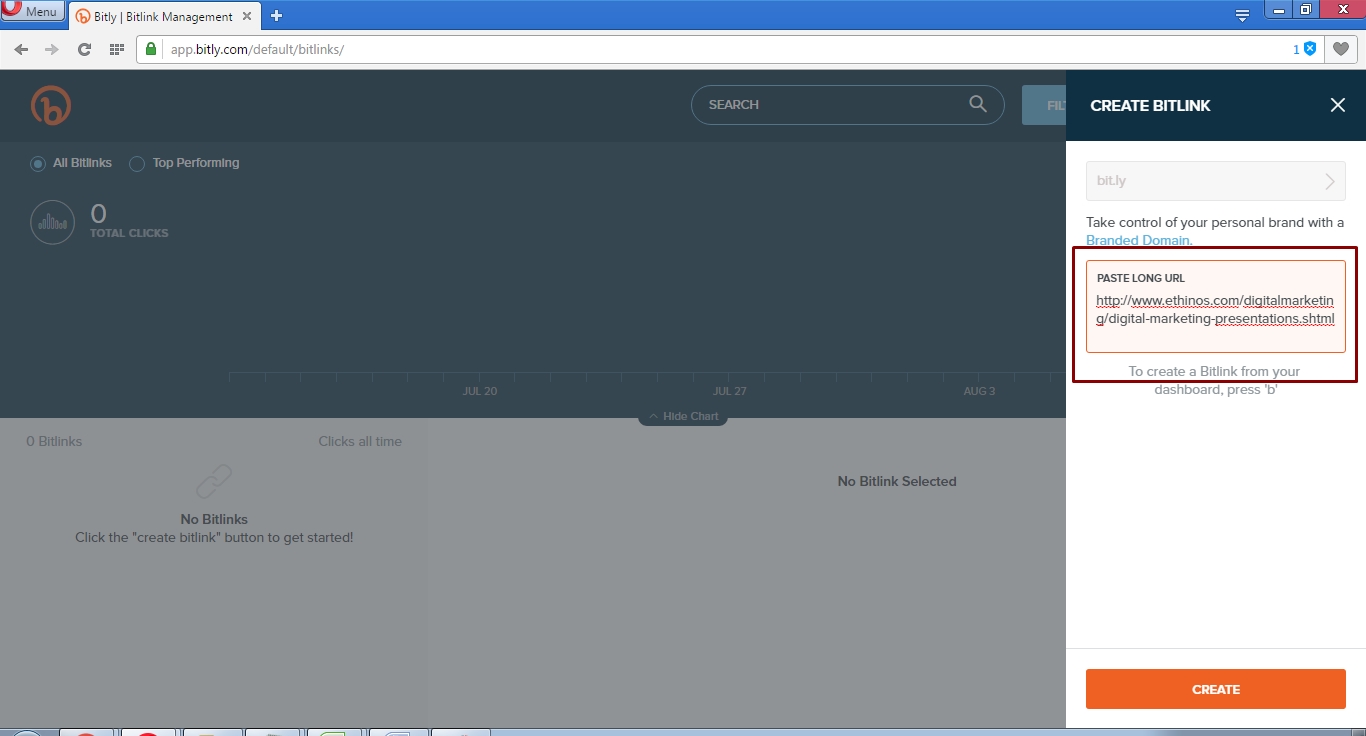Go back with the browser back arrow
This screenshot has width=1366, height=736.
click(x=21, y=49)
